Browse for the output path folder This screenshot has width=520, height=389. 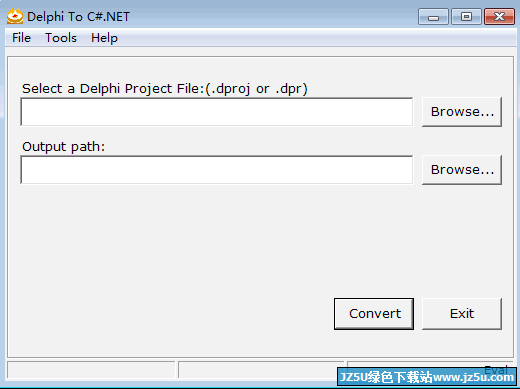click(x=462, y=170)
